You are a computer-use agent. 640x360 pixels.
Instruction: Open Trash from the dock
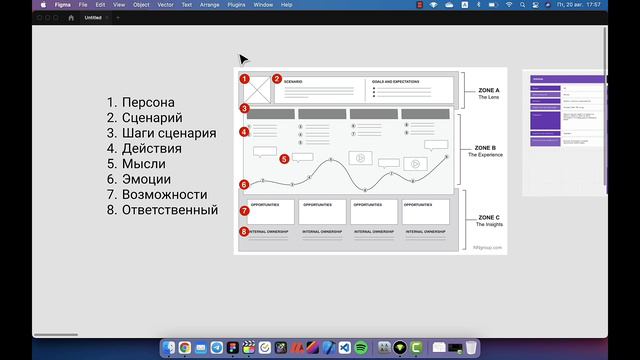(471, 347)
